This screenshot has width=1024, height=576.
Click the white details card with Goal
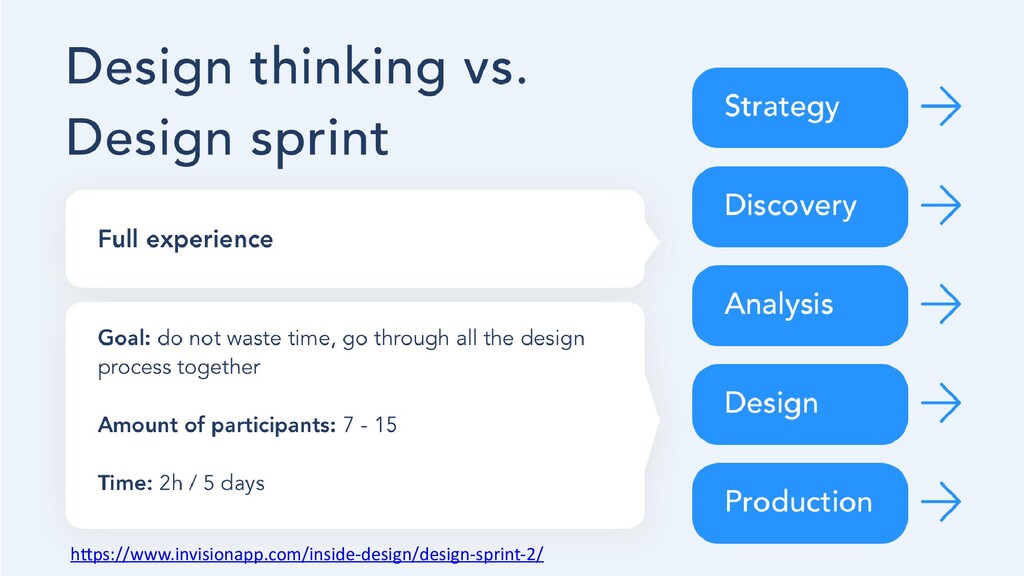[355, 415]
